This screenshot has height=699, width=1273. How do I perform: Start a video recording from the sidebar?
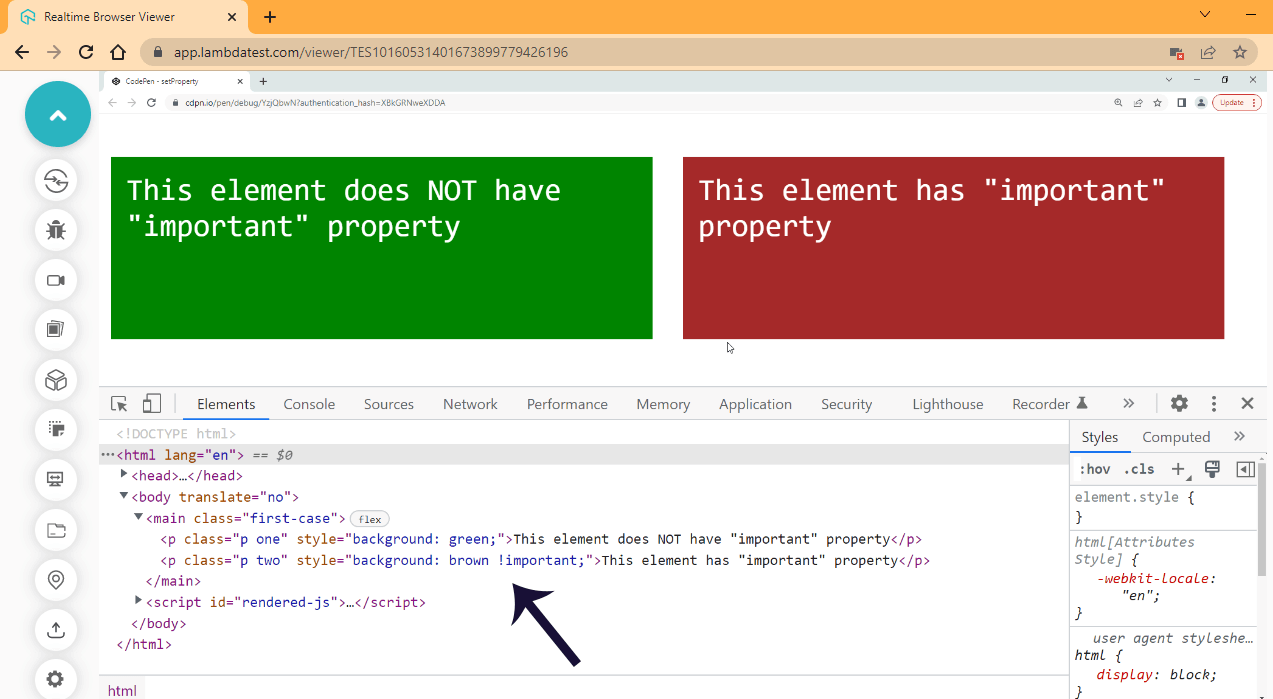[x=57, y=280]
